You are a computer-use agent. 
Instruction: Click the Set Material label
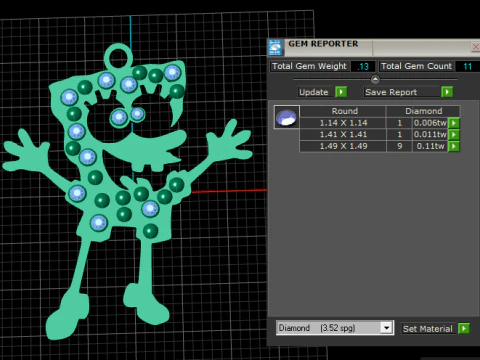click(x=428, y=329)
